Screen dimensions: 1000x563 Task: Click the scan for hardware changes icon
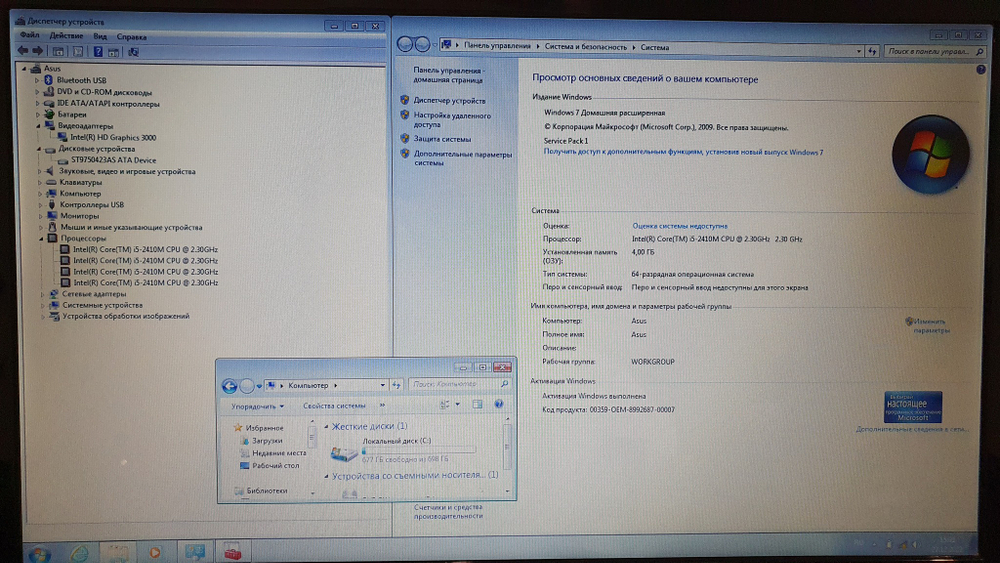[x=133, y=52]
